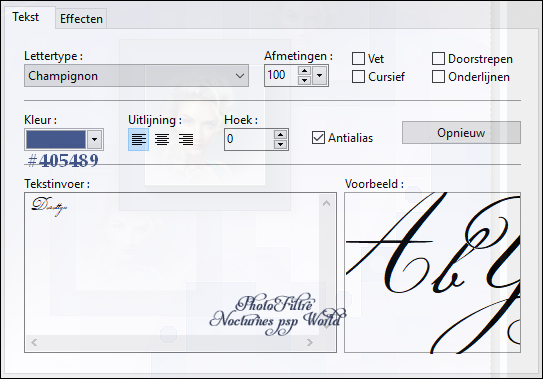Viewport: 543px width, 379px height.
Task: Disable the Antialias checkbox
Action: click(318, 138)
